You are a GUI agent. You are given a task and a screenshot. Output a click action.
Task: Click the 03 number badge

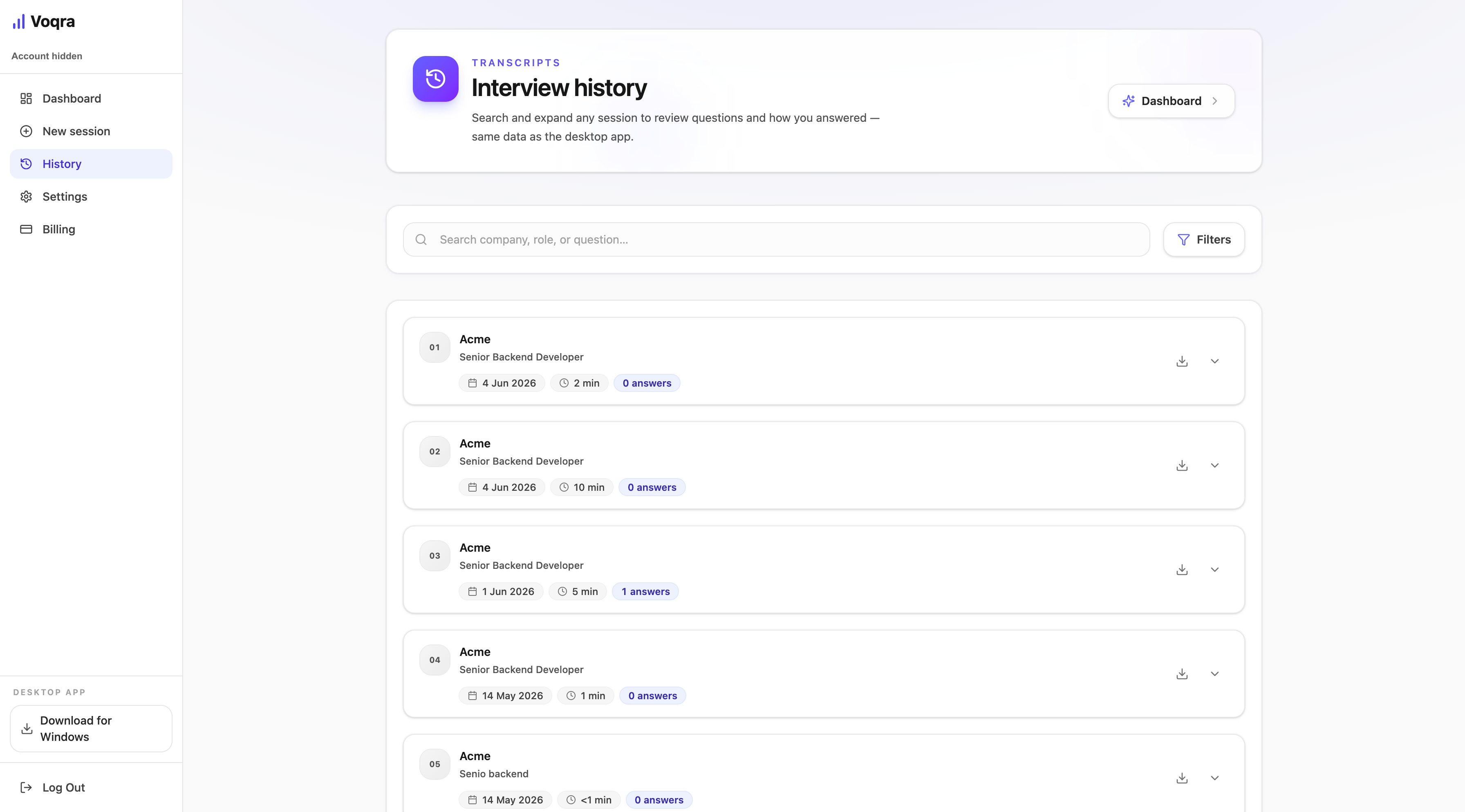(435, 555)
